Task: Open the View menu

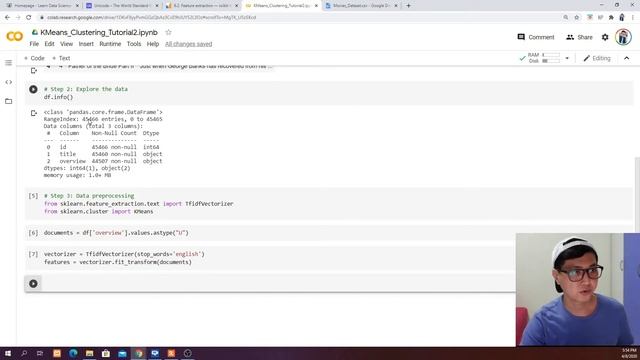Action: point(67,44)
